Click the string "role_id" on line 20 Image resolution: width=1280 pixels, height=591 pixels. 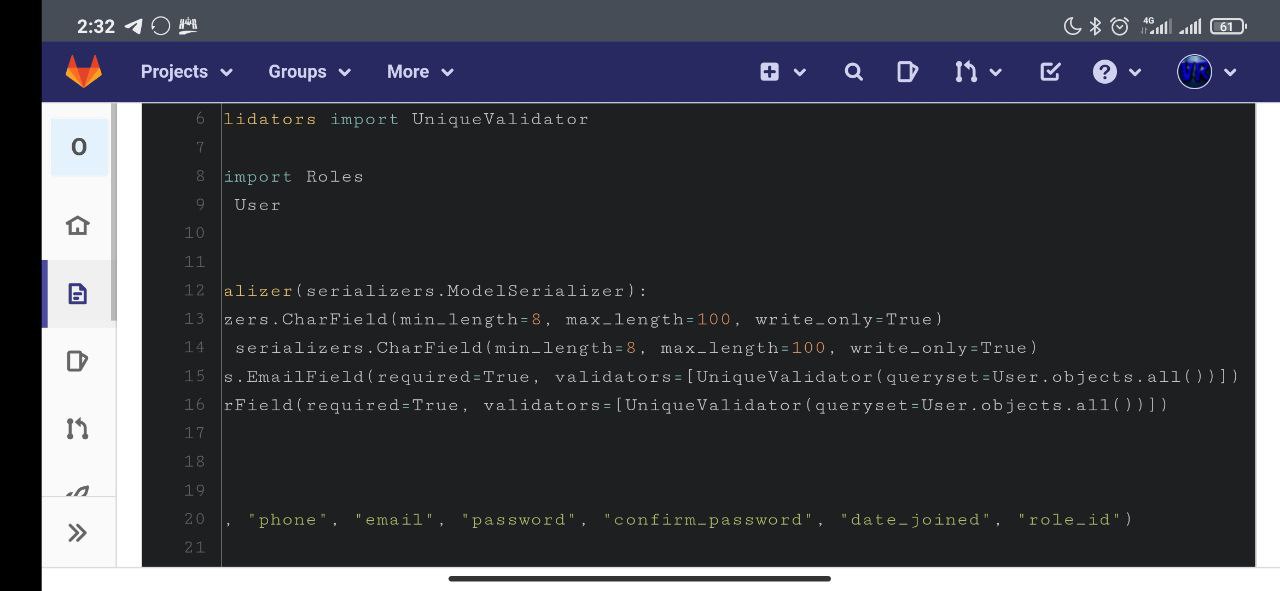[1070, 520]
